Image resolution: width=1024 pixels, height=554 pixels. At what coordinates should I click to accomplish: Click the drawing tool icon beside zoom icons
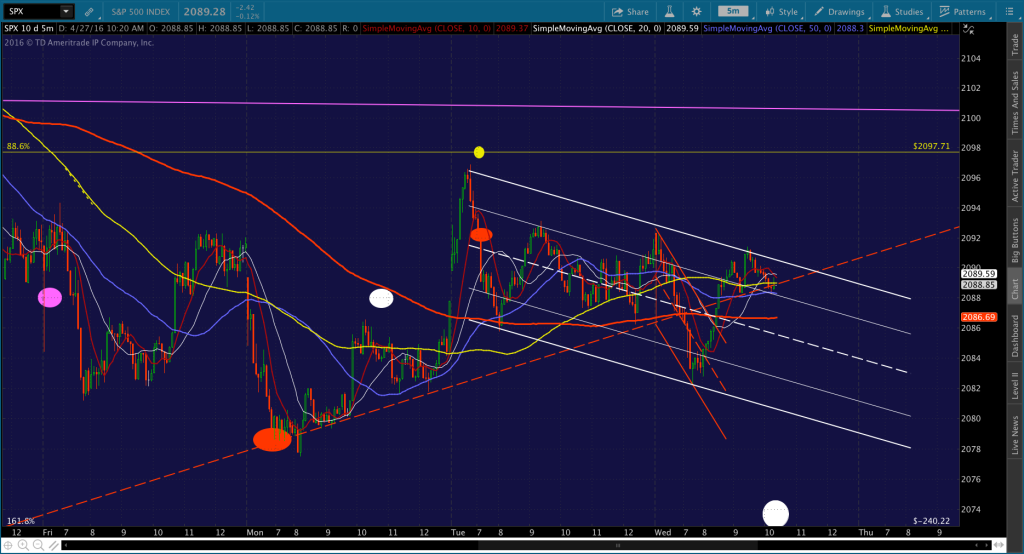click(x=52, y=545)
